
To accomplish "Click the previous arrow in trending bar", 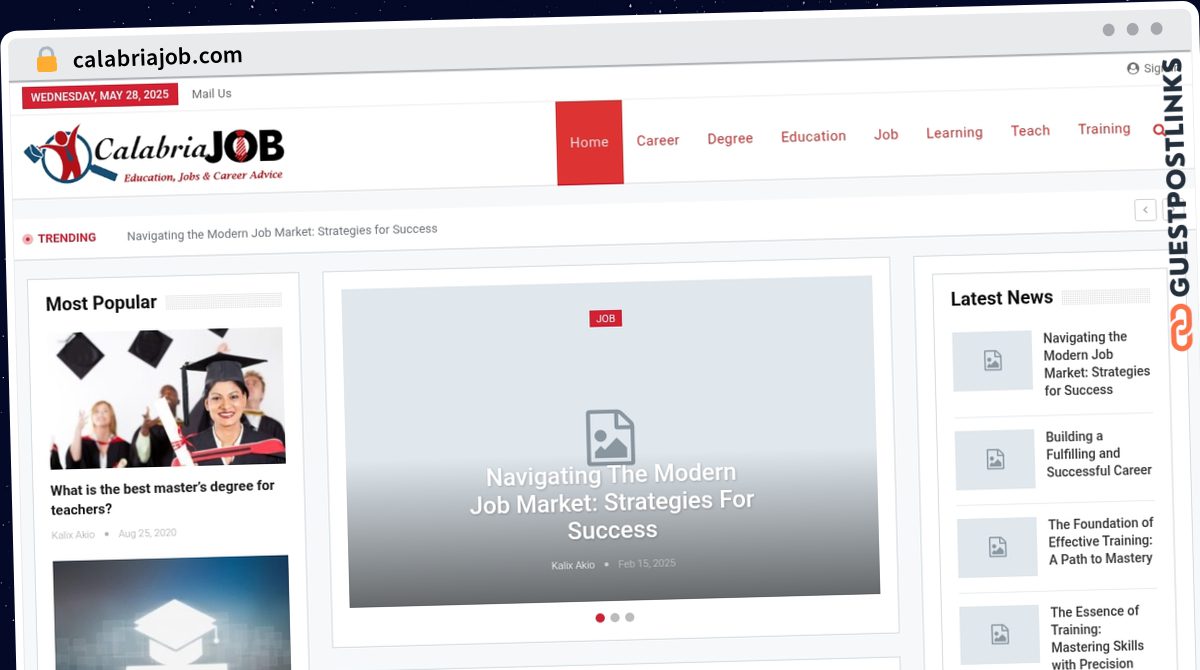I will [1145, 210].
